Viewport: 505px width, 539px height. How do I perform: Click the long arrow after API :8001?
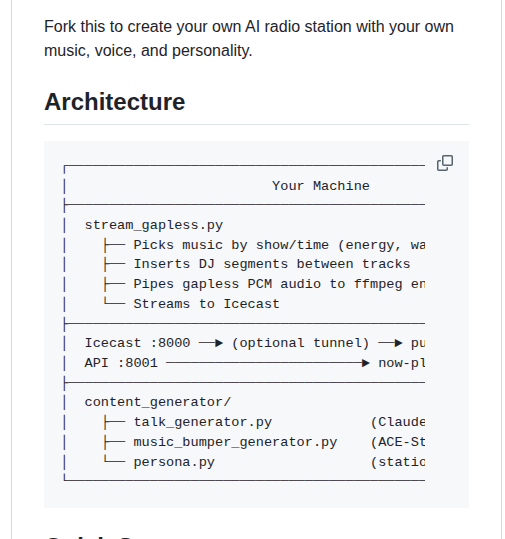pyautogui.click(x=268, y=363)
